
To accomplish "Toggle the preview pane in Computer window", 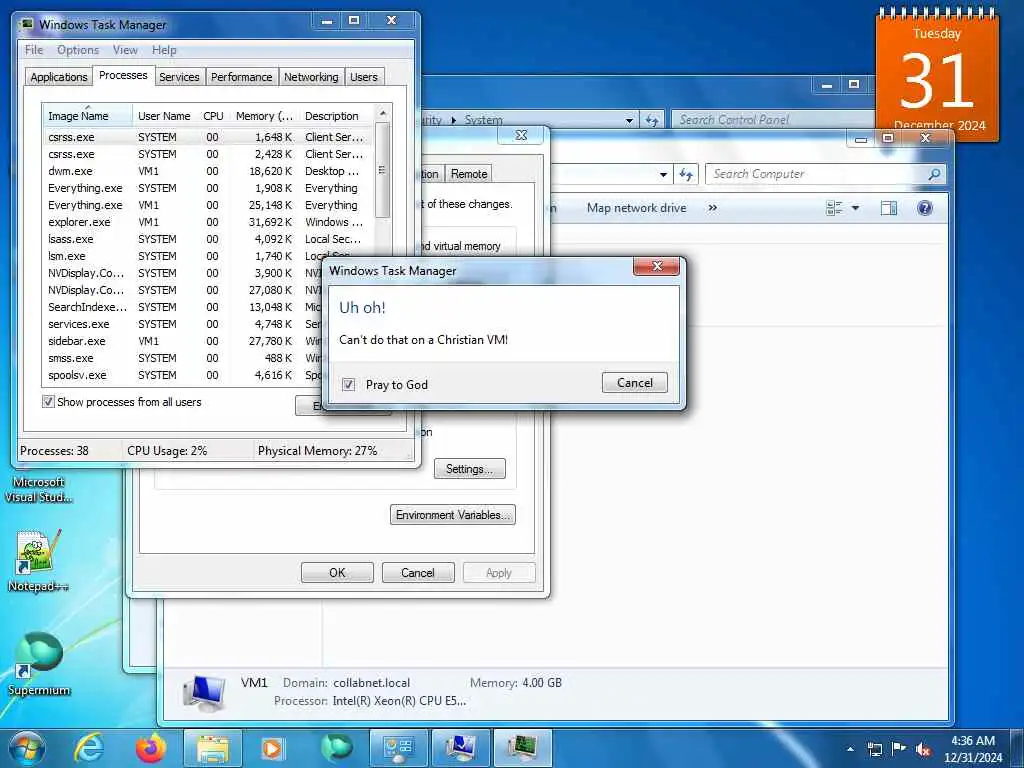I will tap(889, 208).
